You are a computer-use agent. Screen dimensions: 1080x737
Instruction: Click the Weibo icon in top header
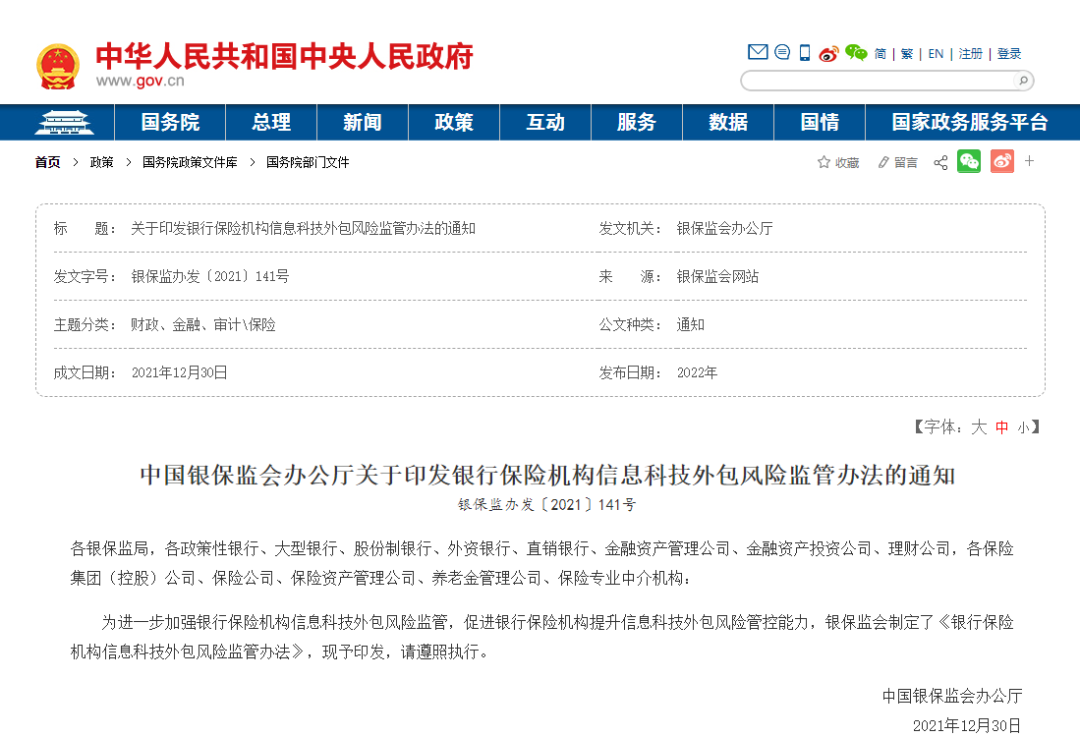pos(828,54)
